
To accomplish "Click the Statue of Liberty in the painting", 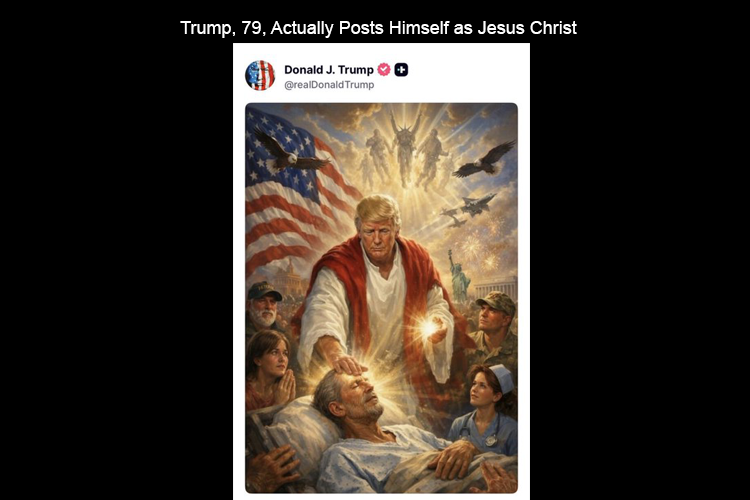I will (x=458, y=277).
